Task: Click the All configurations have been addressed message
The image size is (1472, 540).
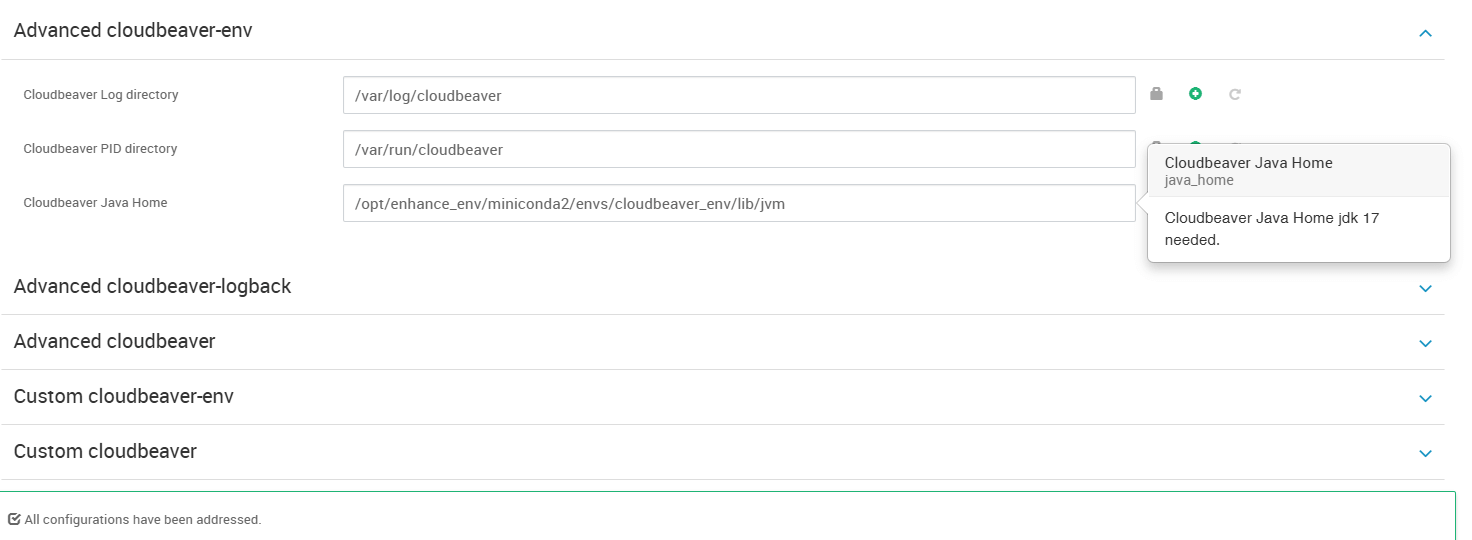Action: pyautogui.click(x=143, y=520)
